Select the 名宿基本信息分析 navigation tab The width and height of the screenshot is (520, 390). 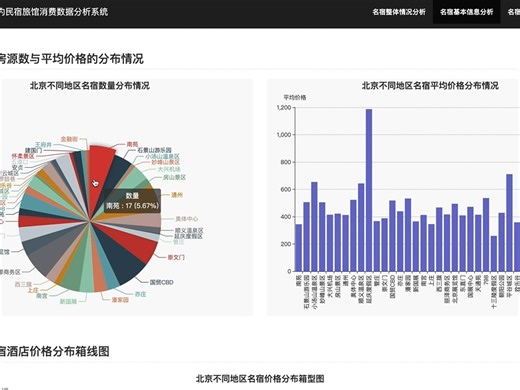point(466,12)
